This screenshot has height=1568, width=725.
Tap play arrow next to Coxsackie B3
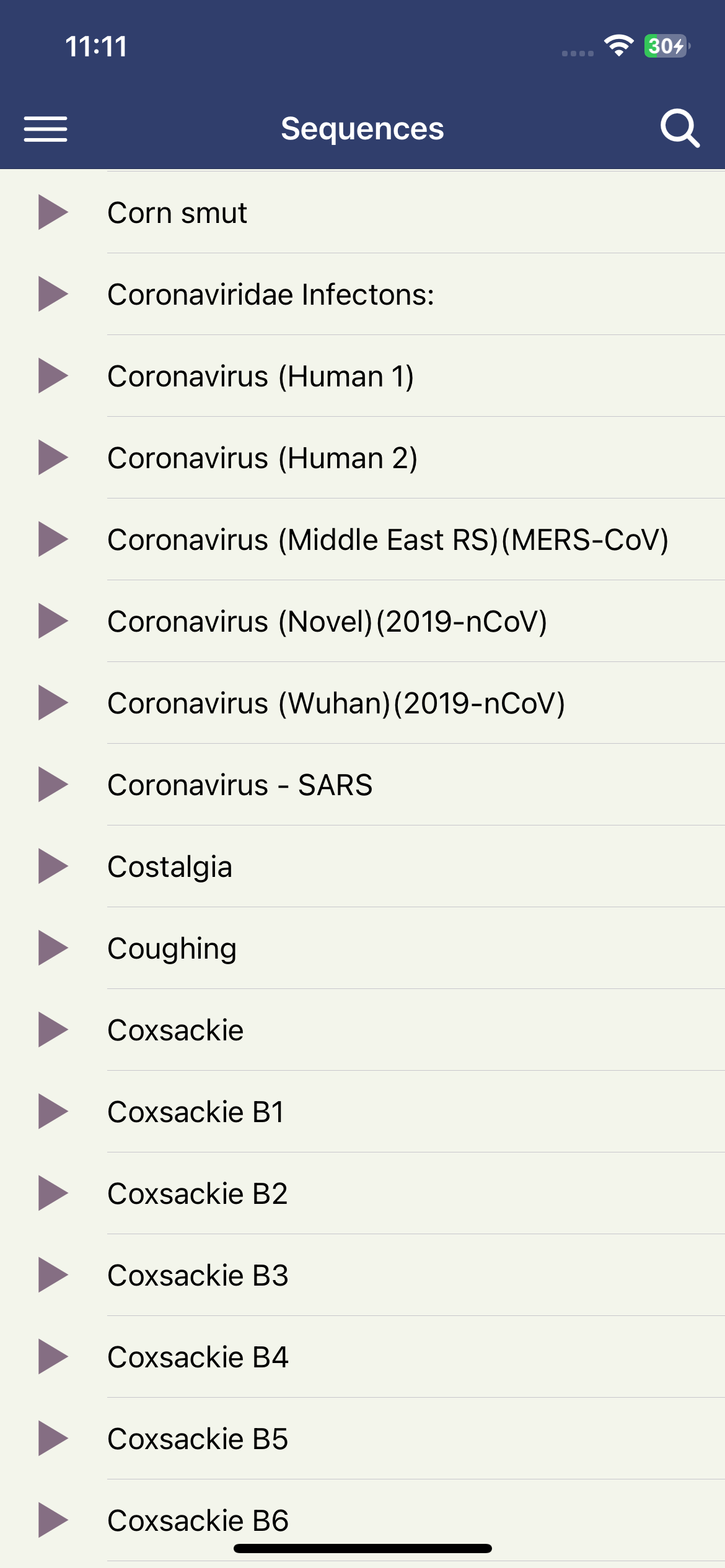pos(53,1275)
